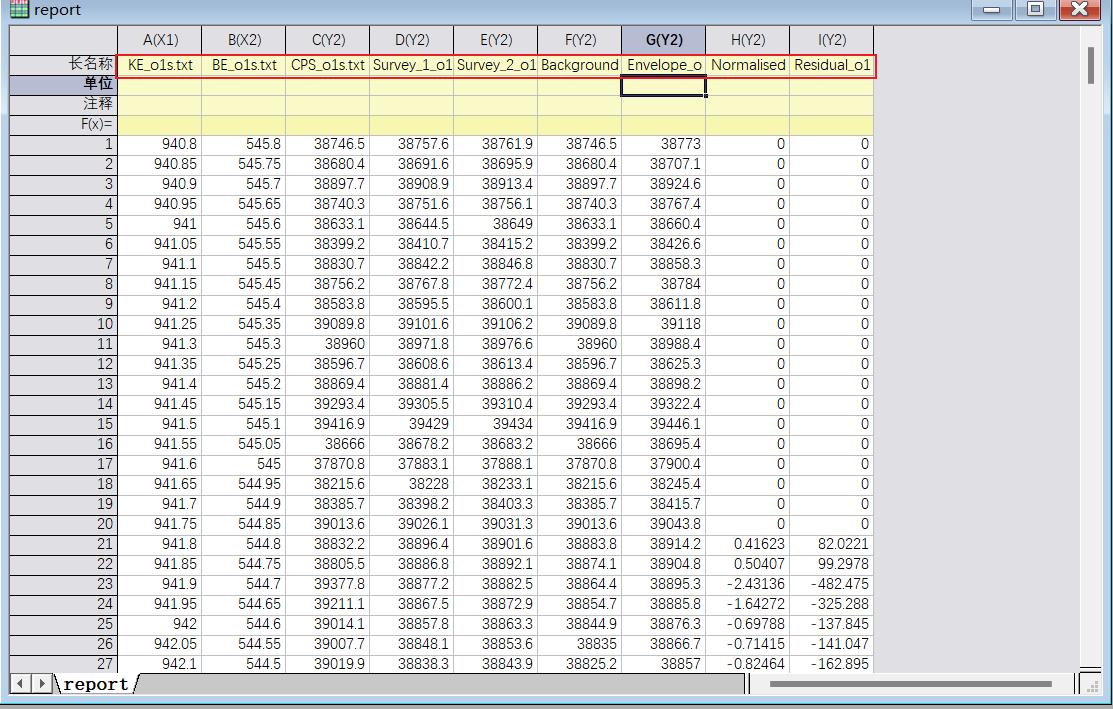Click cell 38857 in Envelope column
This screenshot has width=1113, height=709.
point(664,664)
